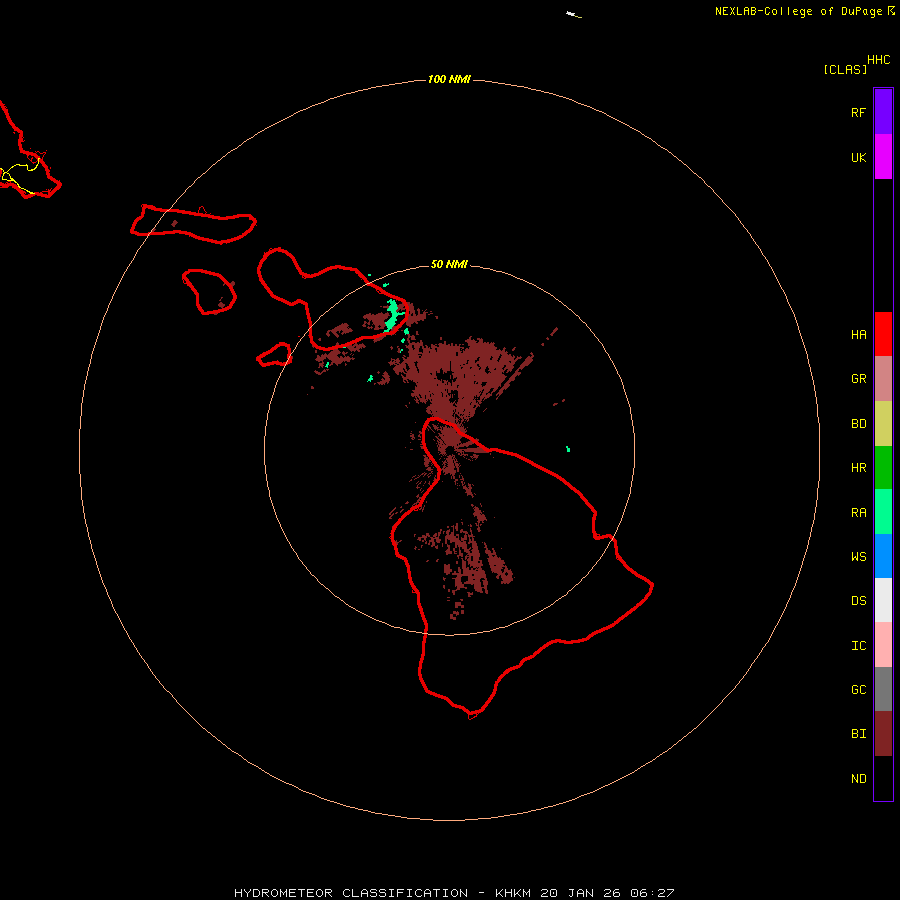The height and width of the screenshot is (900, 900).
Task: Click the HA legend label
Action: tap(858, 334)
